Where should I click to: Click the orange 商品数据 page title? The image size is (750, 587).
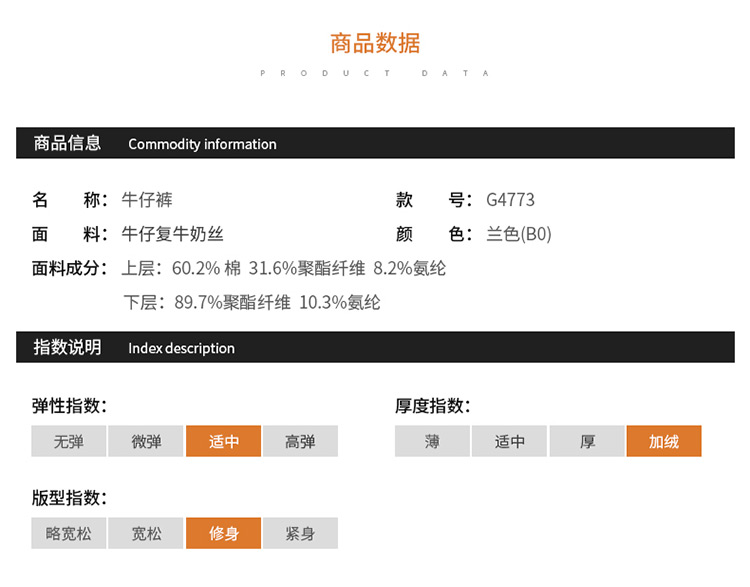(375, 43)
